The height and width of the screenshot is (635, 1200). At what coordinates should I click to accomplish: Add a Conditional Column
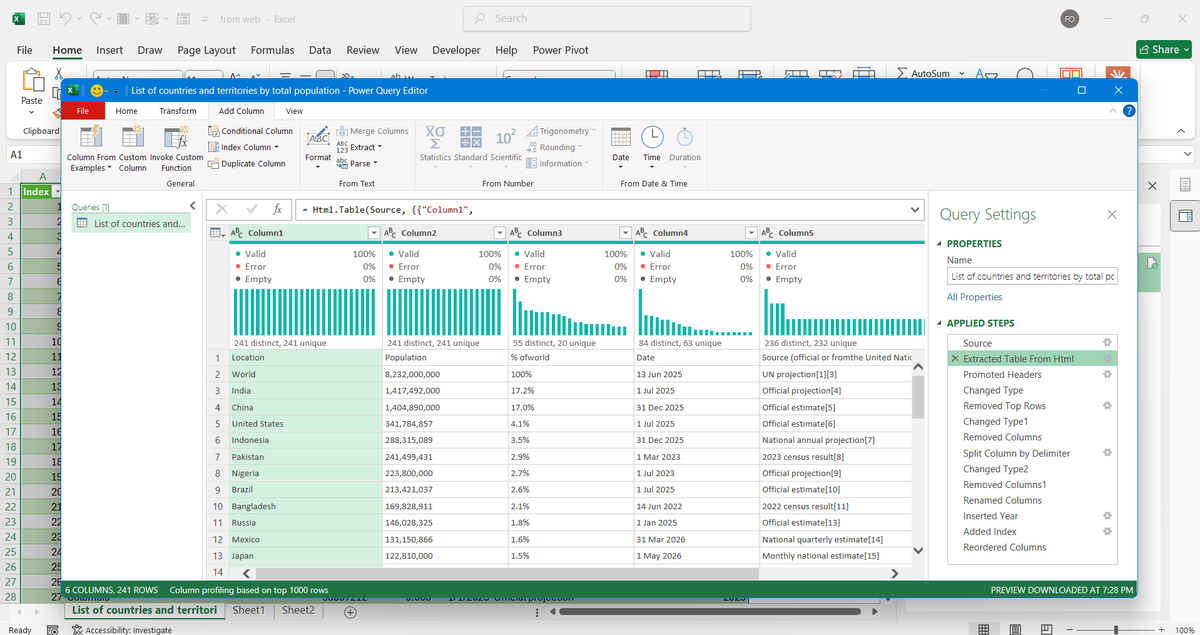point(250,131)
